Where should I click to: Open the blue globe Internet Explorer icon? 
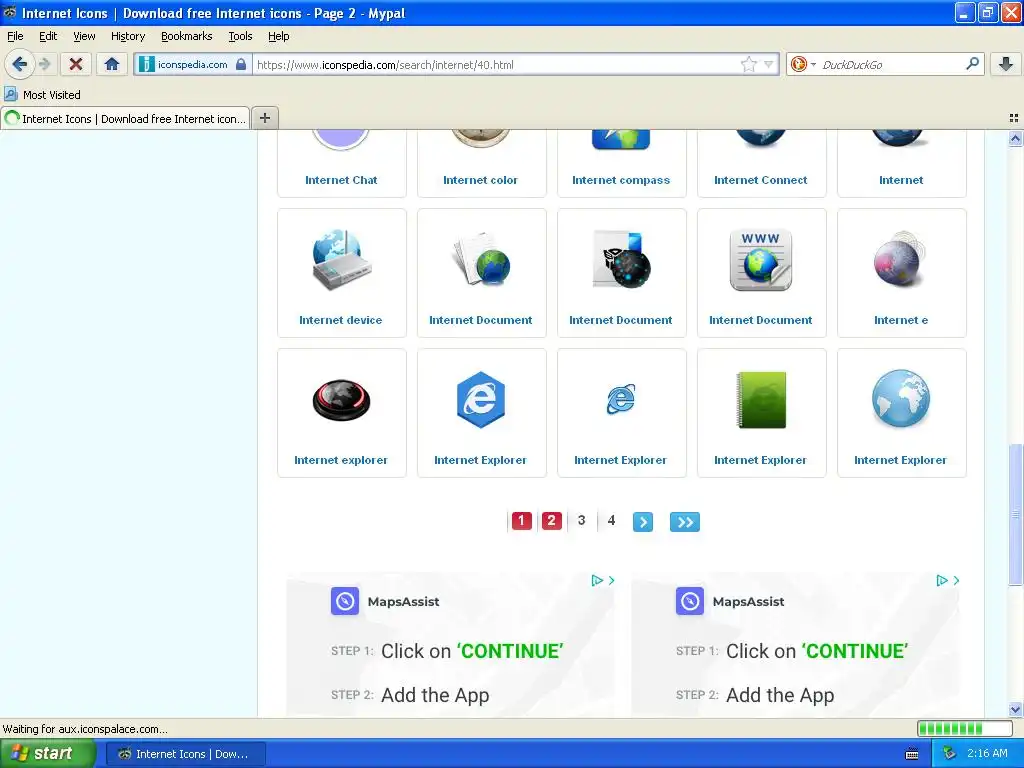[x=901, y=398]
